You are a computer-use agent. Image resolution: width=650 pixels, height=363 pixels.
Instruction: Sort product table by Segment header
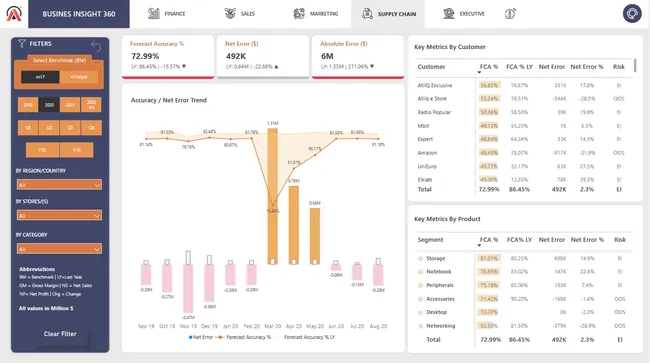pyautogui.click(x=430, y=240)
